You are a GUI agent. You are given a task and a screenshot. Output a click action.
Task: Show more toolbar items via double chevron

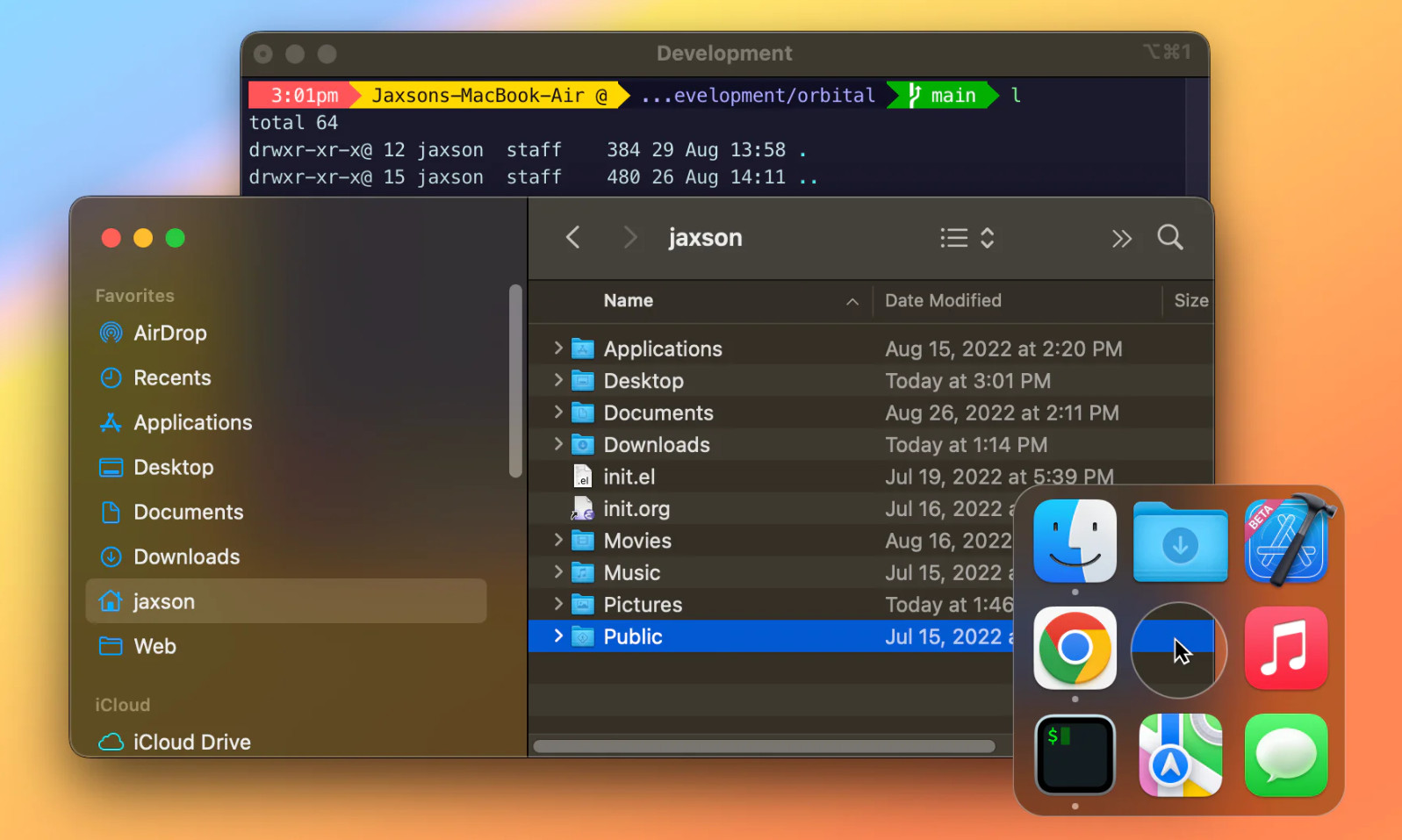1121,238
